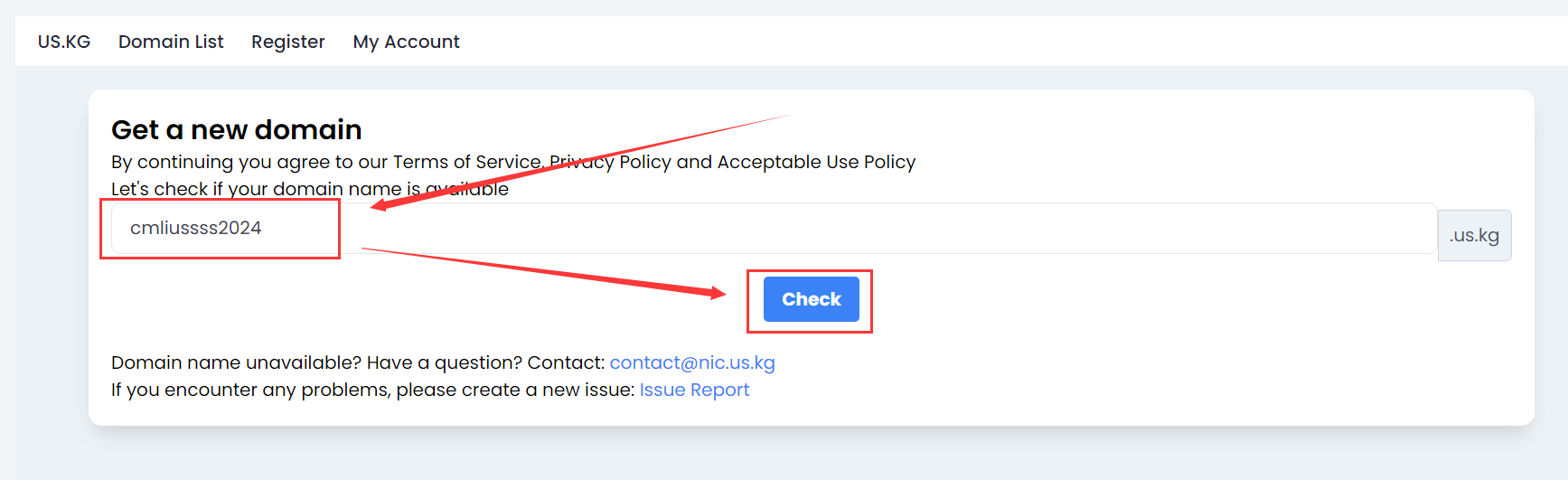Viewport: 1568px width, 480px height.
Task: Click the 'Domain name unavailable?' text
Action: click(236, 362)
